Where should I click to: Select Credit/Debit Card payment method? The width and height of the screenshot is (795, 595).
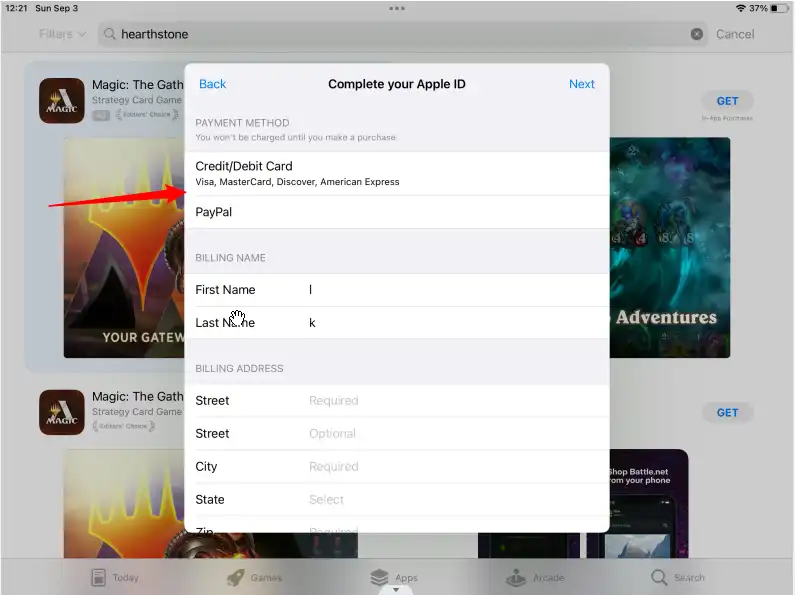tap(396, 173)
